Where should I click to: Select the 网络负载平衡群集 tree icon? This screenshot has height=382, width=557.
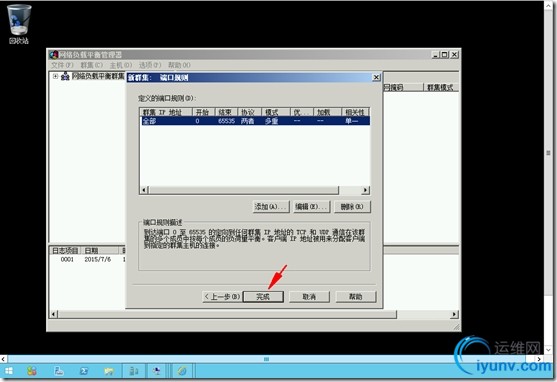click(65, 76)
